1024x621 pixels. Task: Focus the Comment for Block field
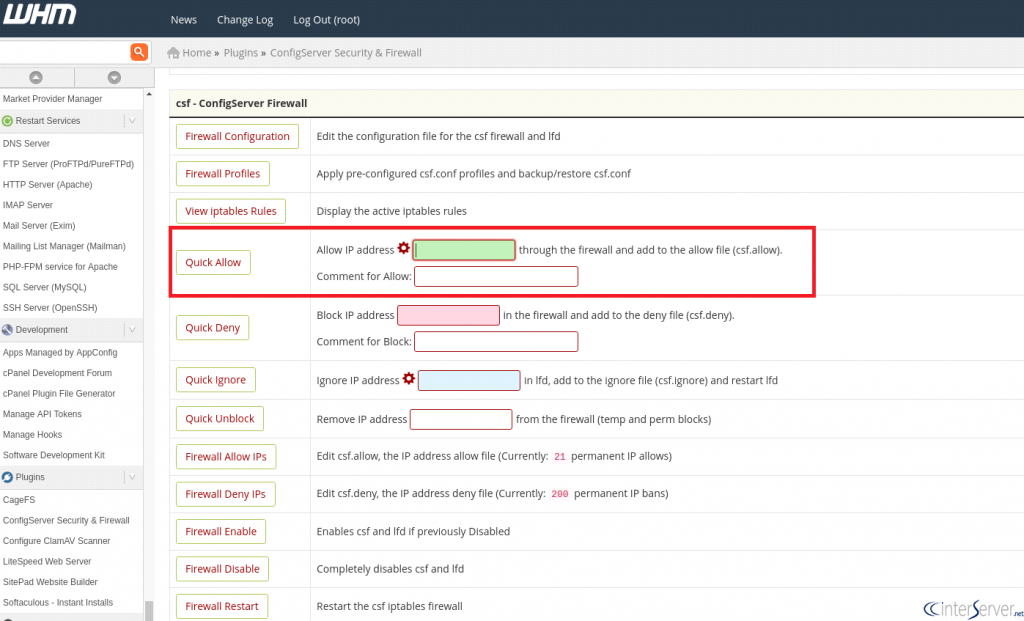(496, 342)
